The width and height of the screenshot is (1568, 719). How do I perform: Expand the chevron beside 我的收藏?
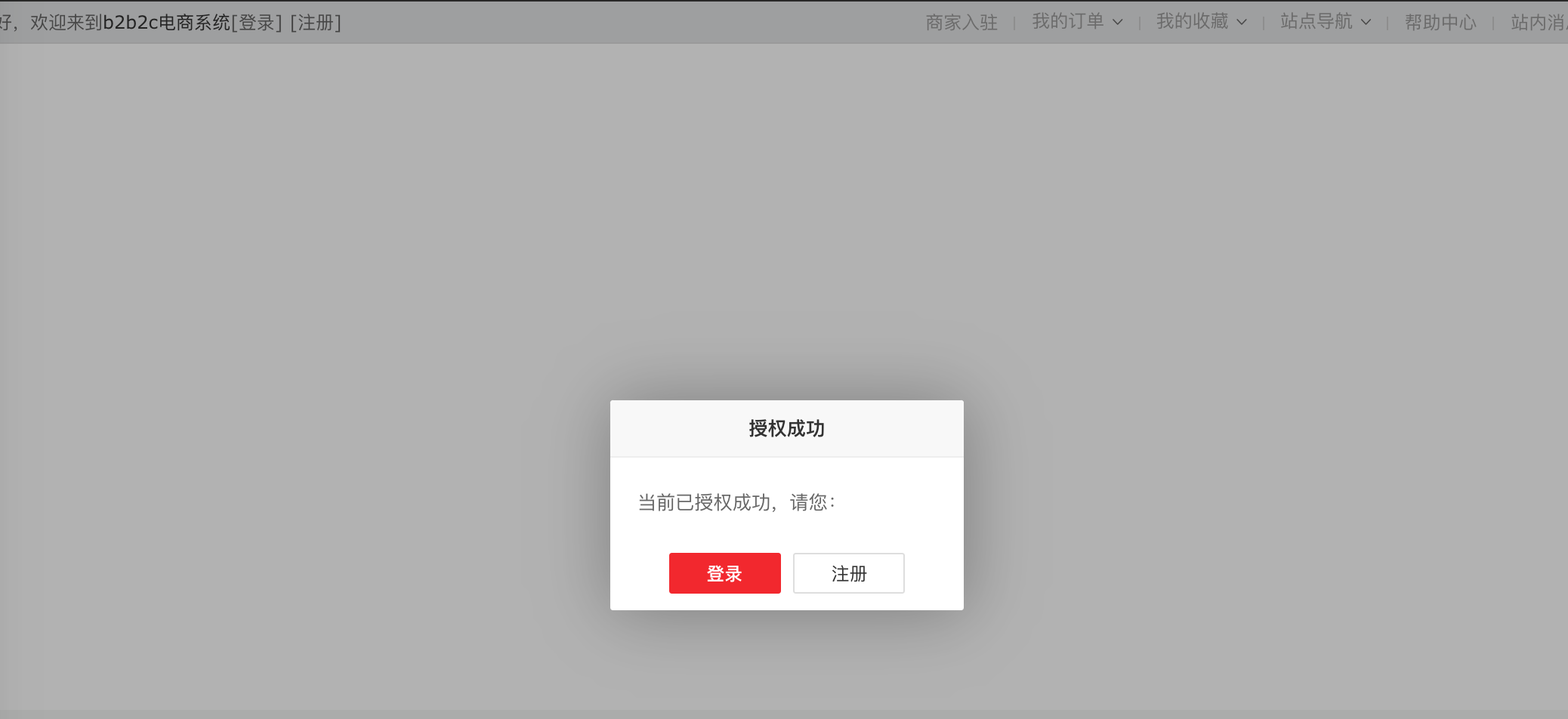click(1242, 23)
